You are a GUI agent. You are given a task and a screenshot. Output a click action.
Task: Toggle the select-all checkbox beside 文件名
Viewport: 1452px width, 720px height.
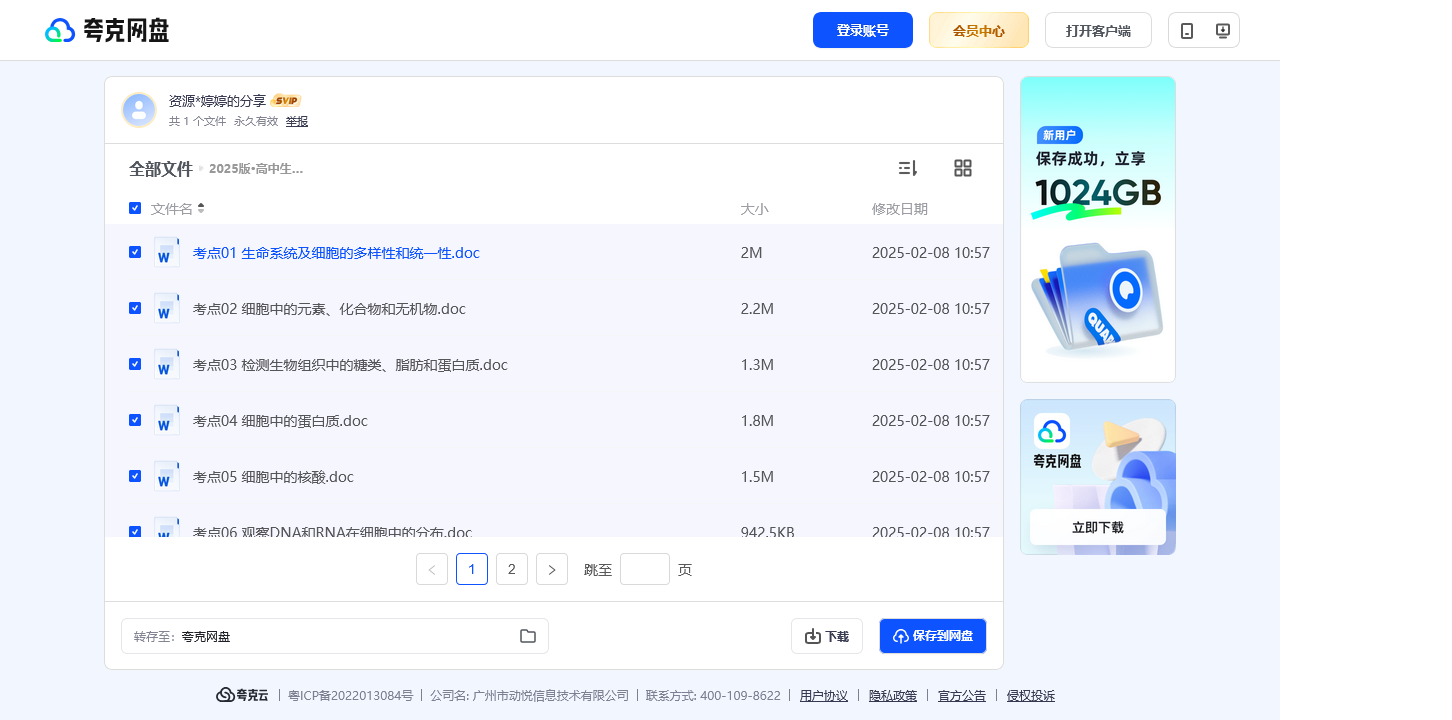click(x=135, y=208)
